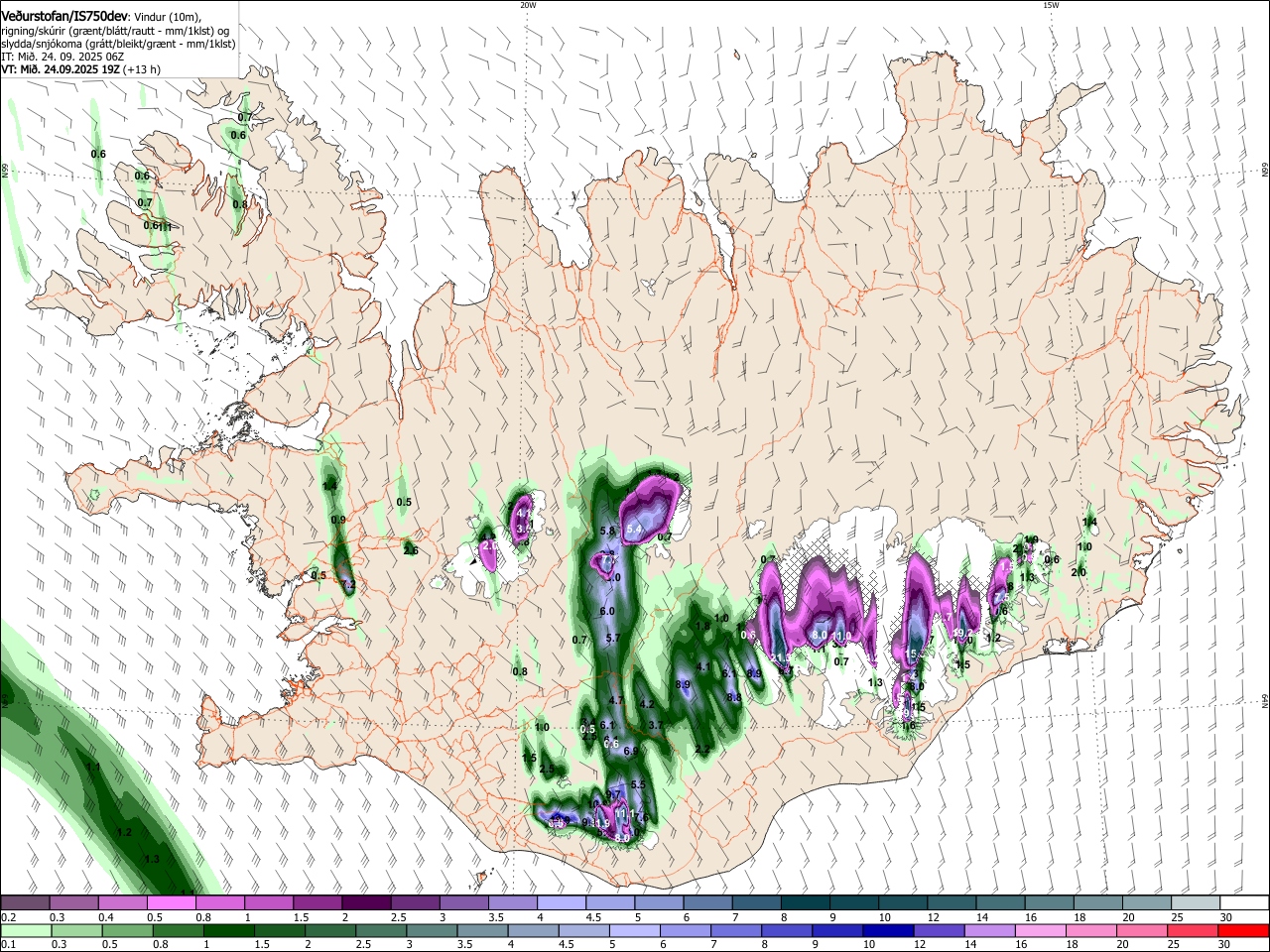Pick the snow legend 8 dark teal swatch
This screenshot has height=952, width=1270.
806,902
